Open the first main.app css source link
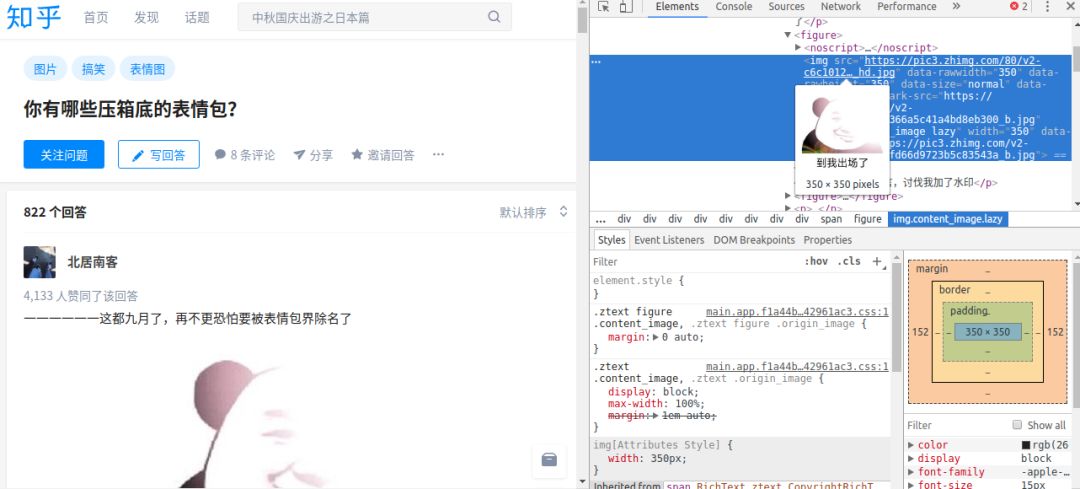The width and height of the screenshot is (1080, 489). (x=797, y=311)
